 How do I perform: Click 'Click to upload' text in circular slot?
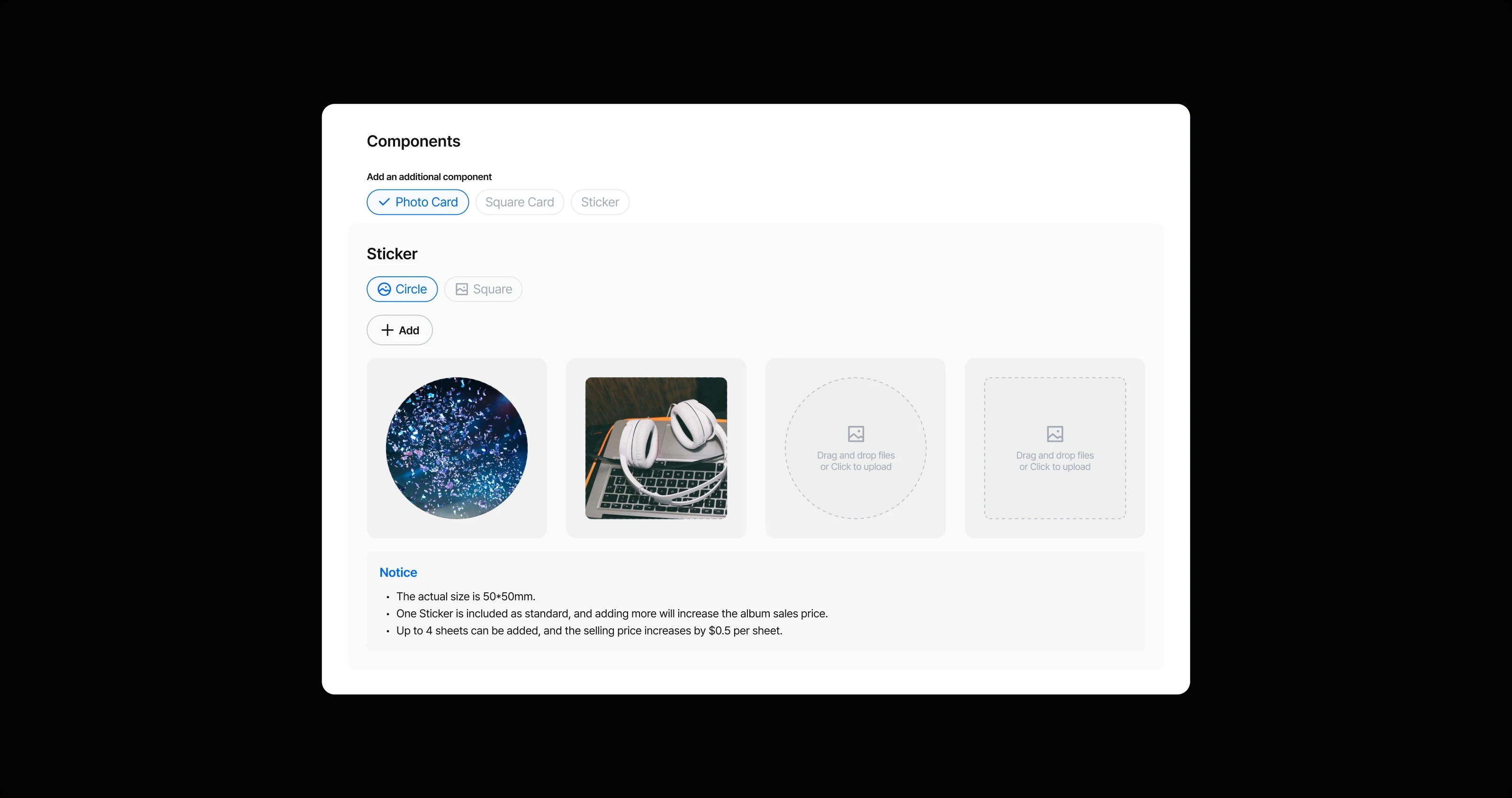coord(861,467)
